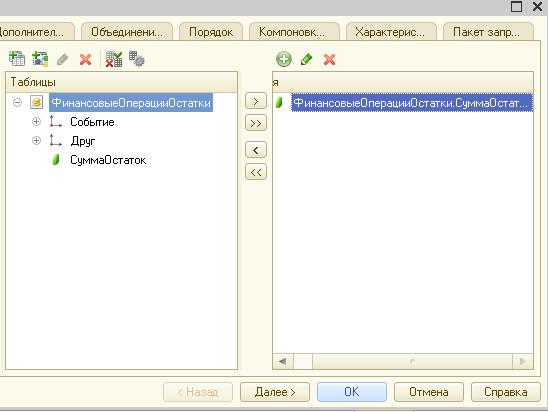Select the СуммаОстаток field in tables tree

tap(108, 160)
